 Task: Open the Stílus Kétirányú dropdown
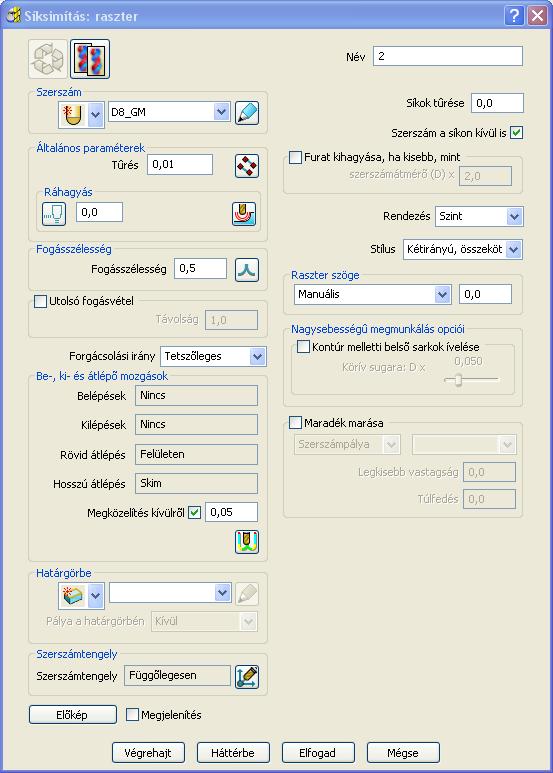coord(463,249)
